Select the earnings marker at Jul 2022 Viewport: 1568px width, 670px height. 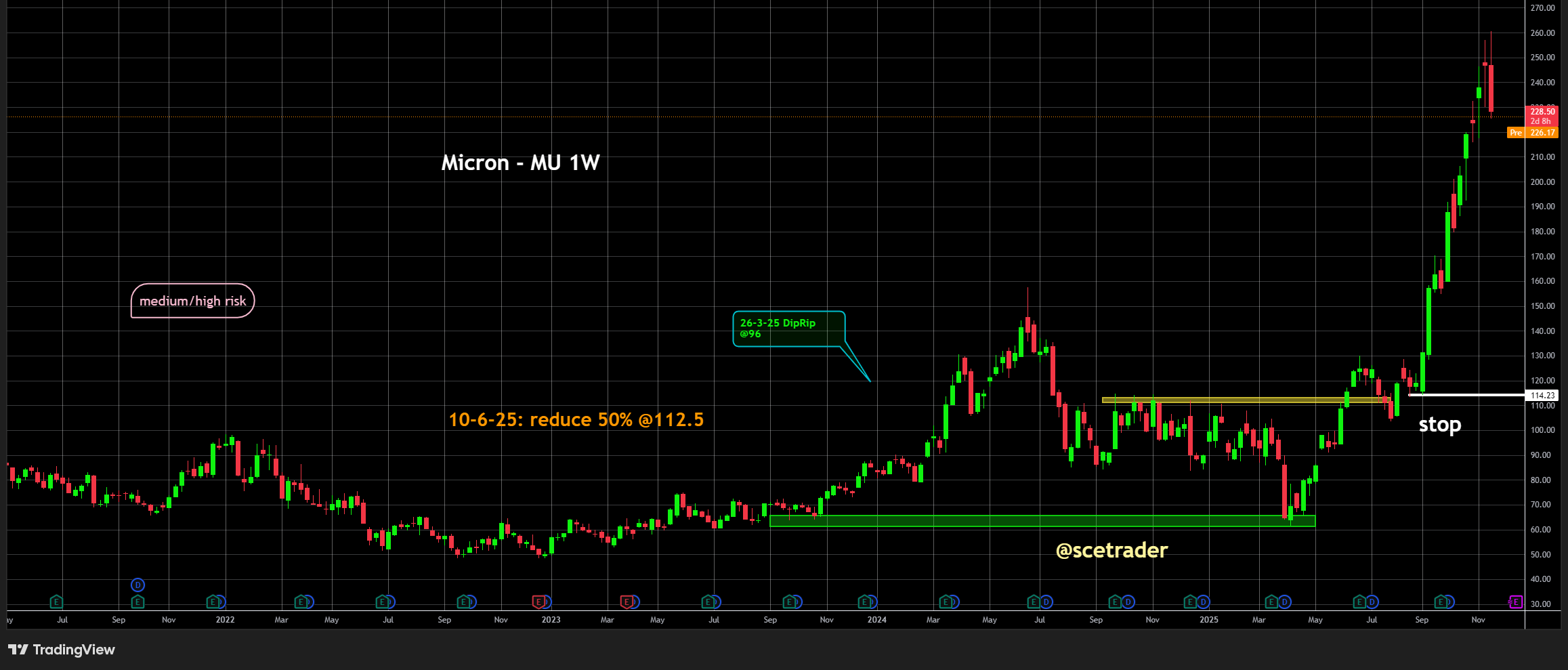[x=382, y=602]
